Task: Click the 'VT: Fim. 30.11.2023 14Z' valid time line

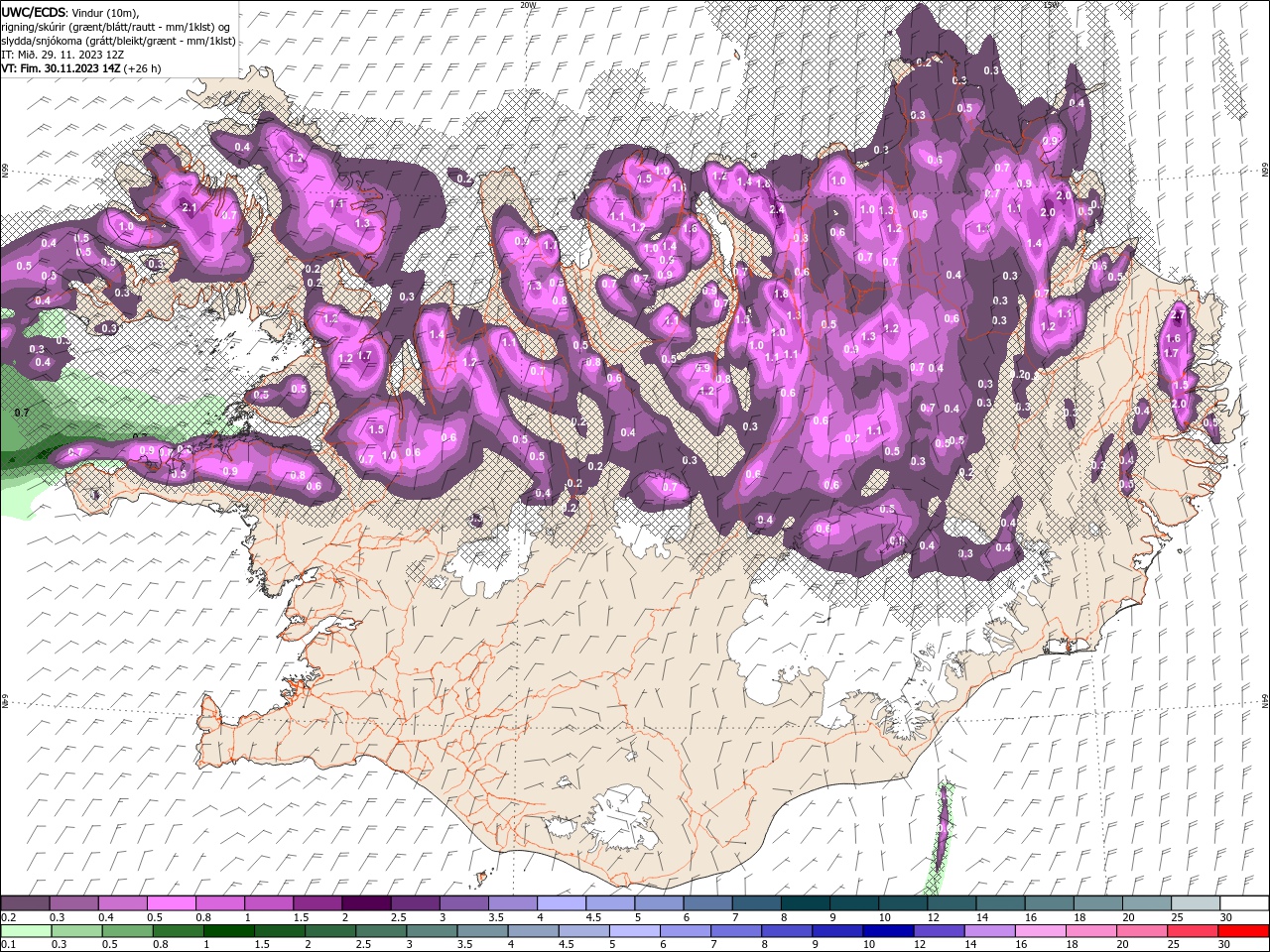Action: (x=80, y=68)
